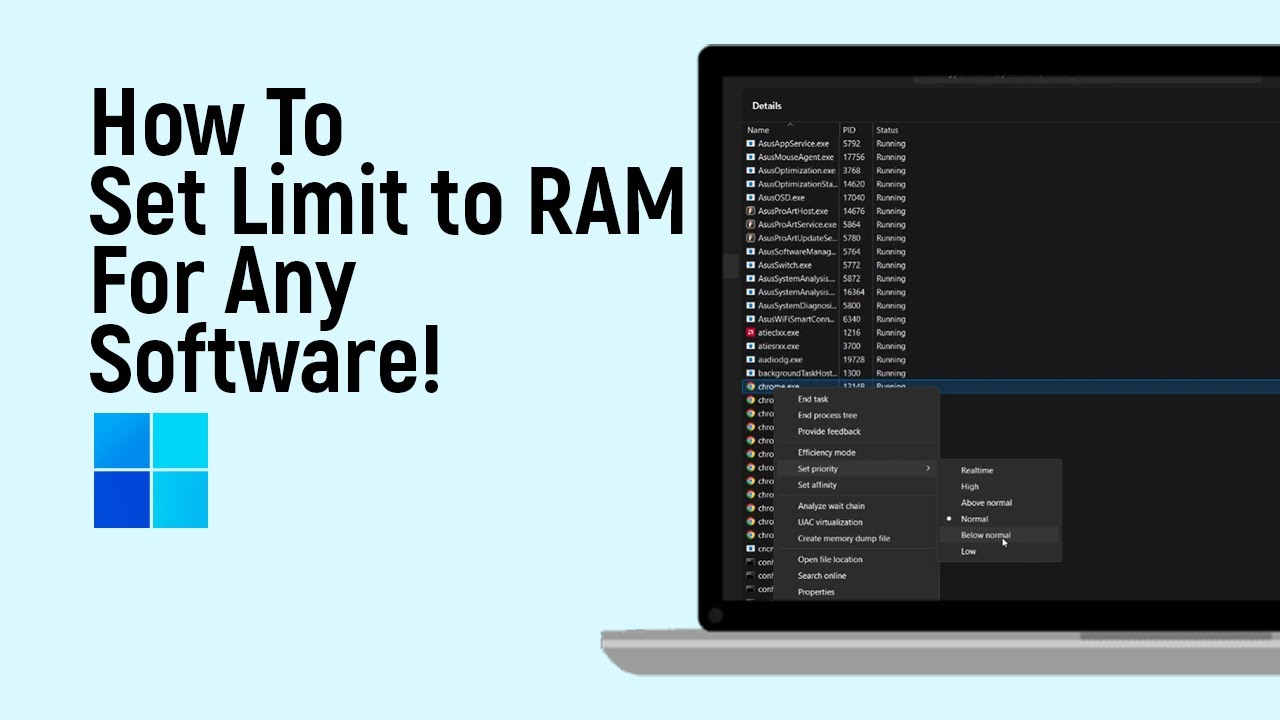
Task: Select Analyze wait chain
Action: [x=831, y=506]
